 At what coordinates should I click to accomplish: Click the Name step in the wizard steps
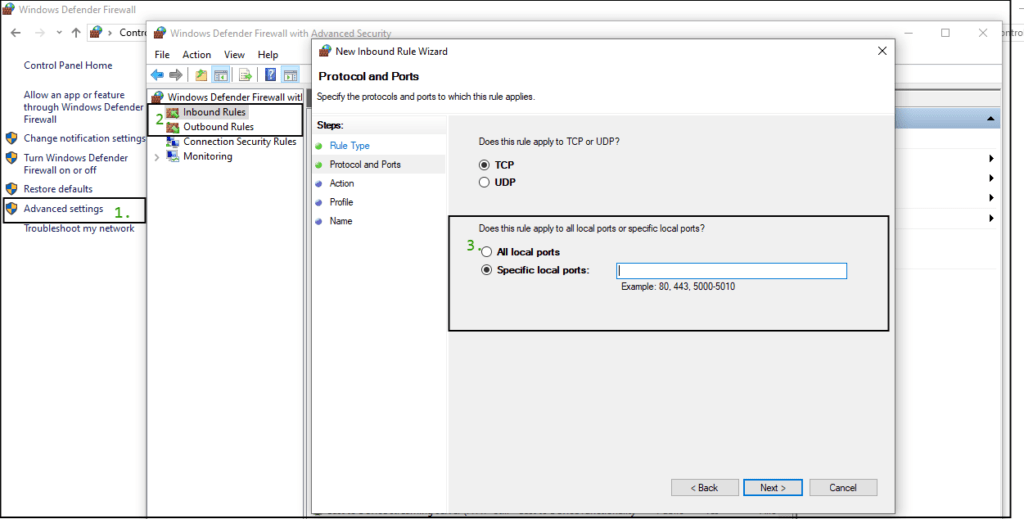(341, 221)
